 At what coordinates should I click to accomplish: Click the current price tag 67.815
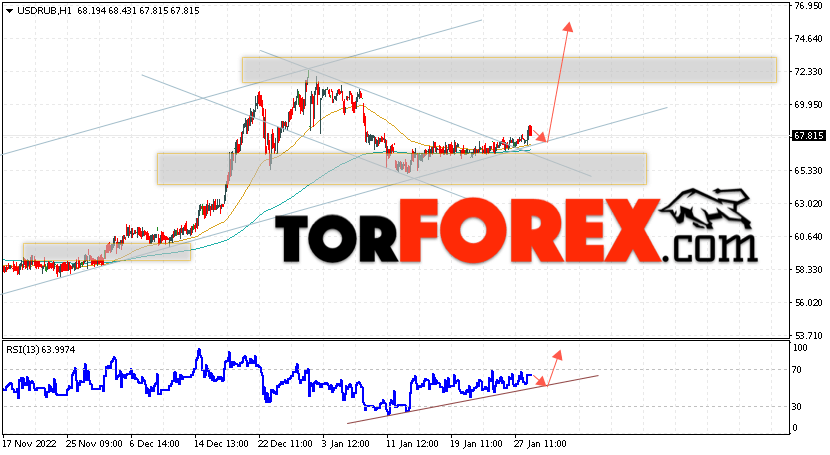tap(808, 136)
